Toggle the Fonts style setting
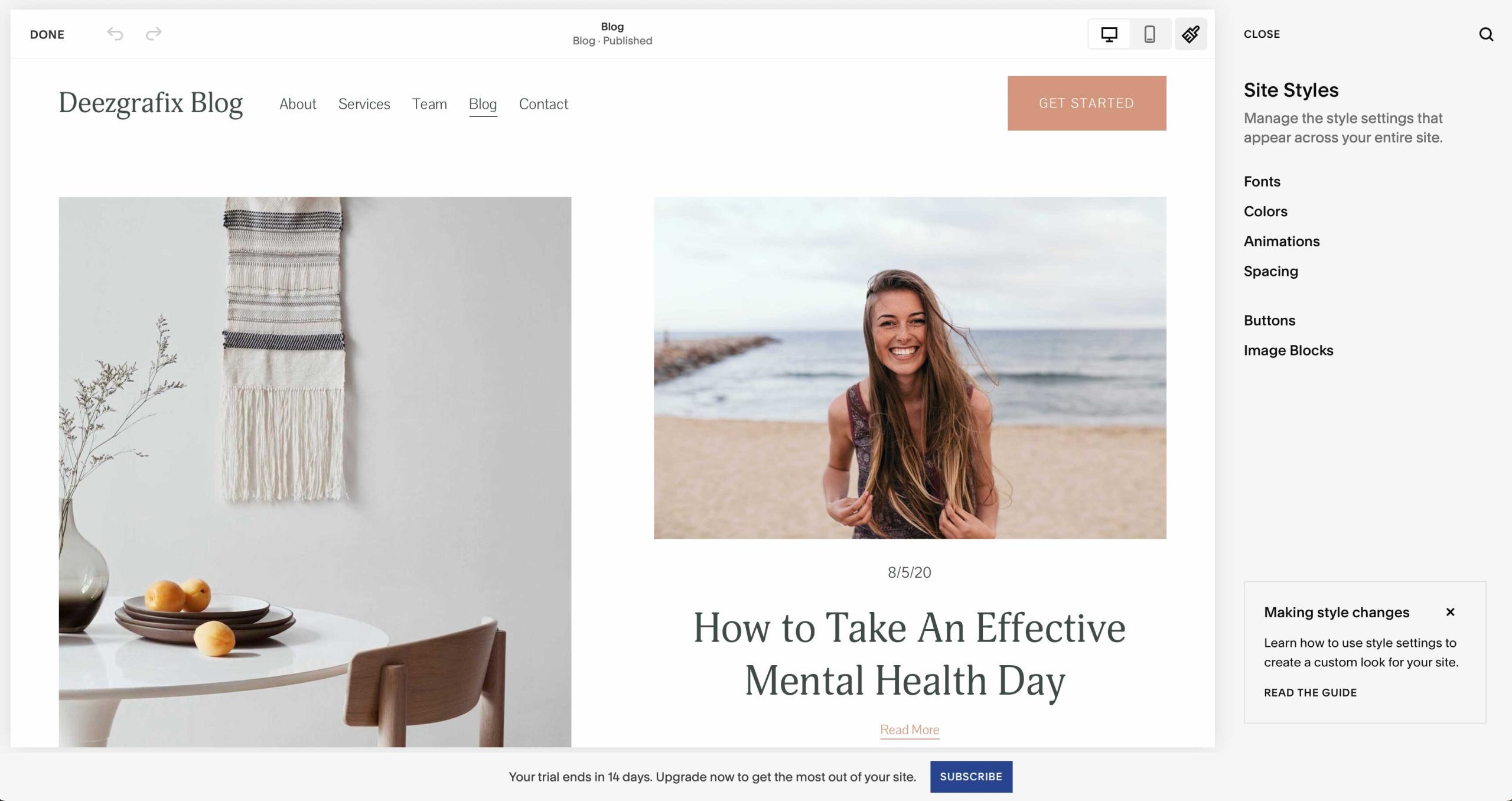Viewport: 1512px width, 801px height. [1263, 181]
